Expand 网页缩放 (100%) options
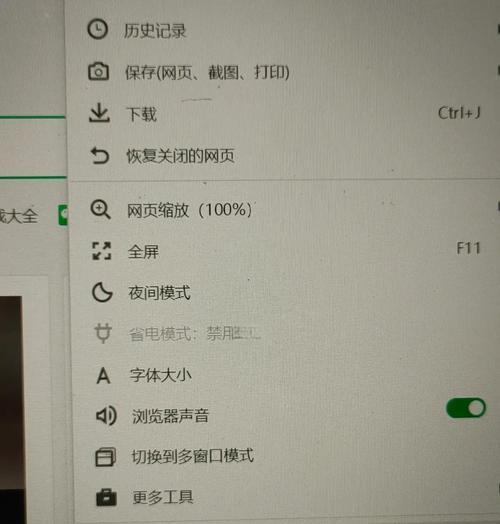500x524 pixels. point(282,210)
